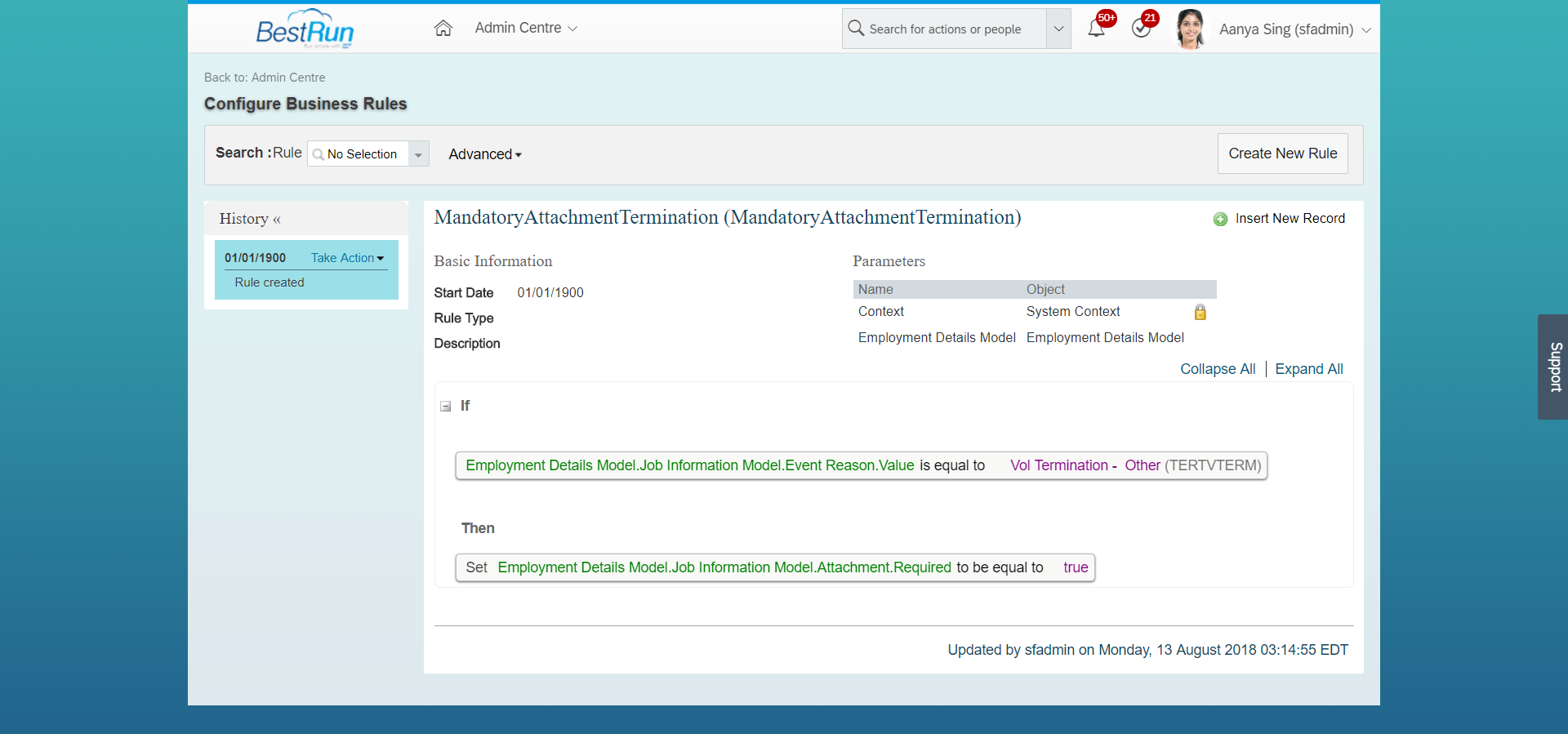Click the lock icon beside System Context
The height and width of the screenshot is (734, 1568).
pyautogui.click(x=1200, y=312)
